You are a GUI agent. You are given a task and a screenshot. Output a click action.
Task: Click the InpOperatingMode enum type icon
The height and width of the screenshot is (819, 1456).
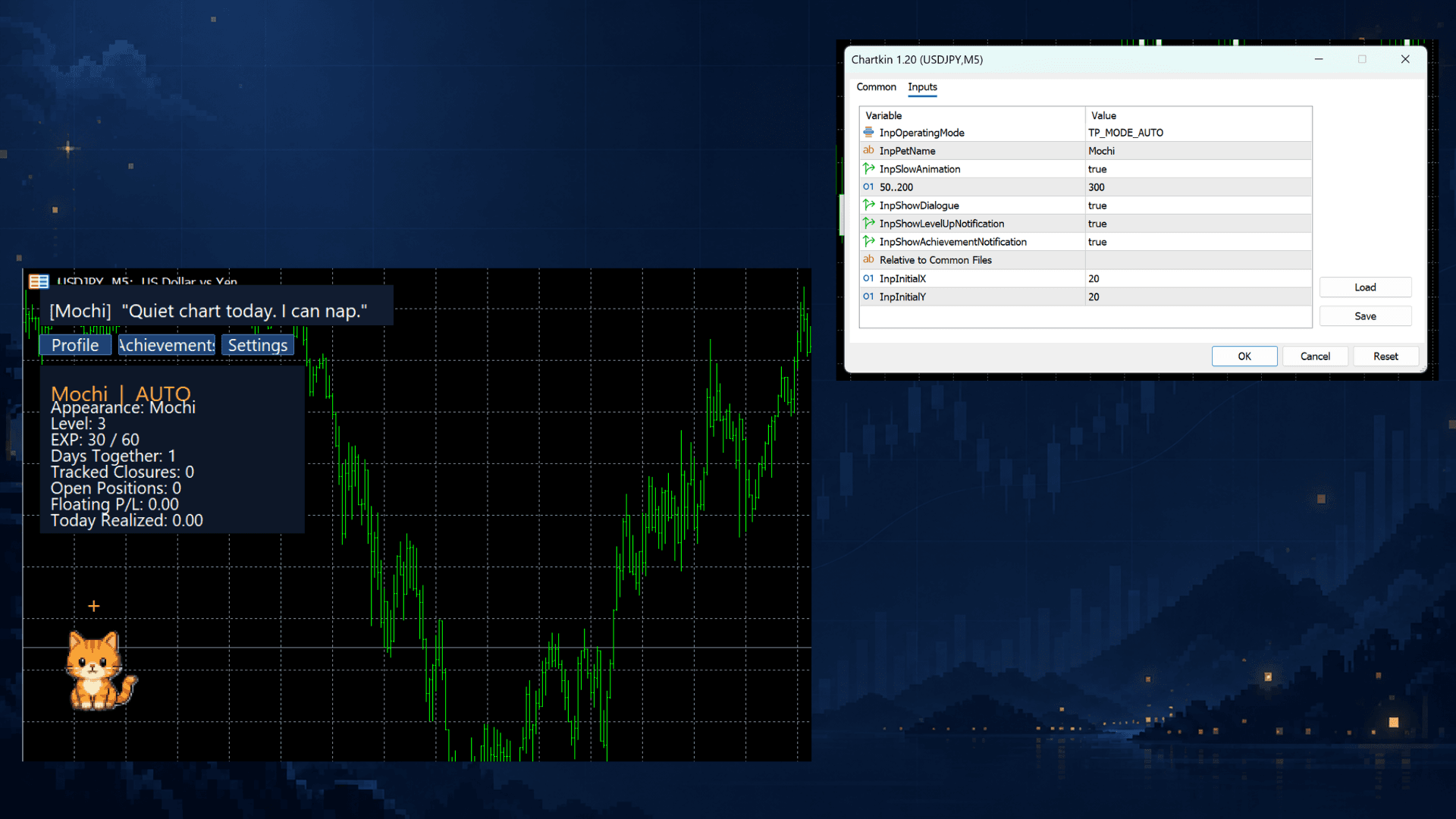coord(868,132)
